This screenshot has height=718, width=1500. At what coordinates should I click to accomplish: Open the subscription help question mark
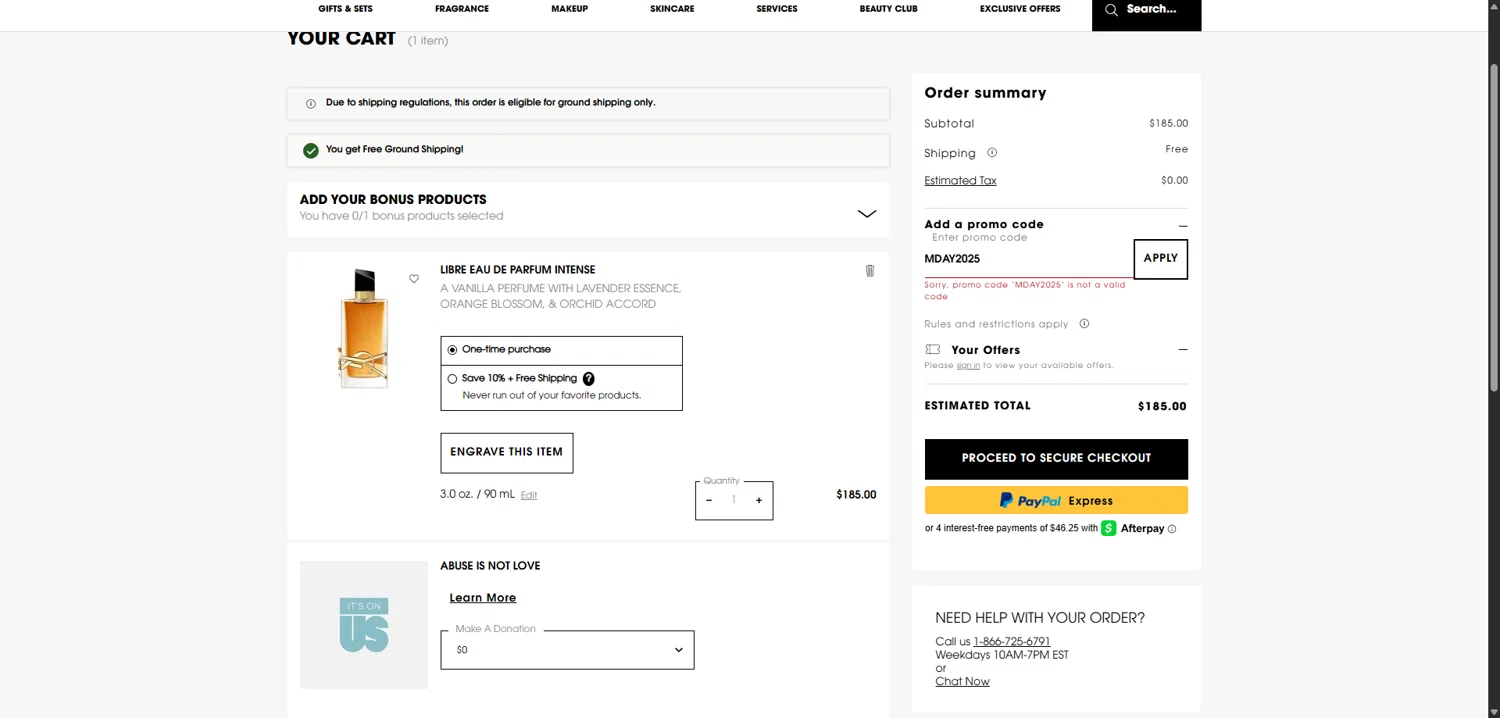click(589, 379)
